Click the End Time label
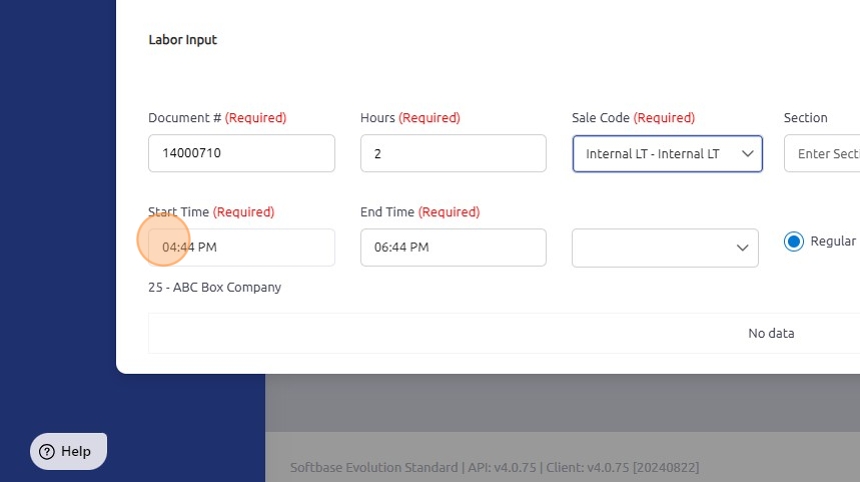Viewport: 860px width, 482px height. click(387, 212)
